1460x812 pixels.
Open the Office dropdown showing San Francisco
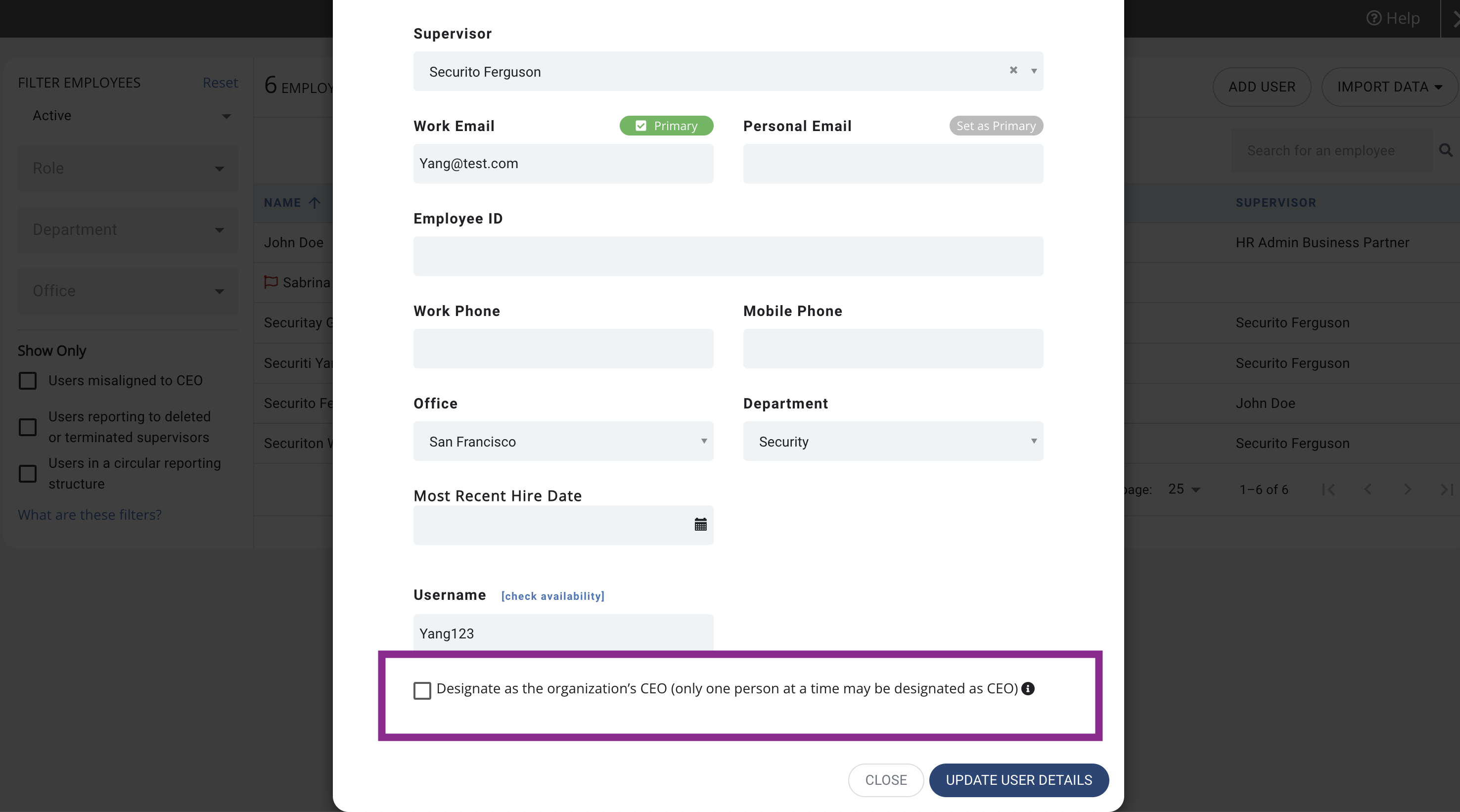tap(563, 442)
